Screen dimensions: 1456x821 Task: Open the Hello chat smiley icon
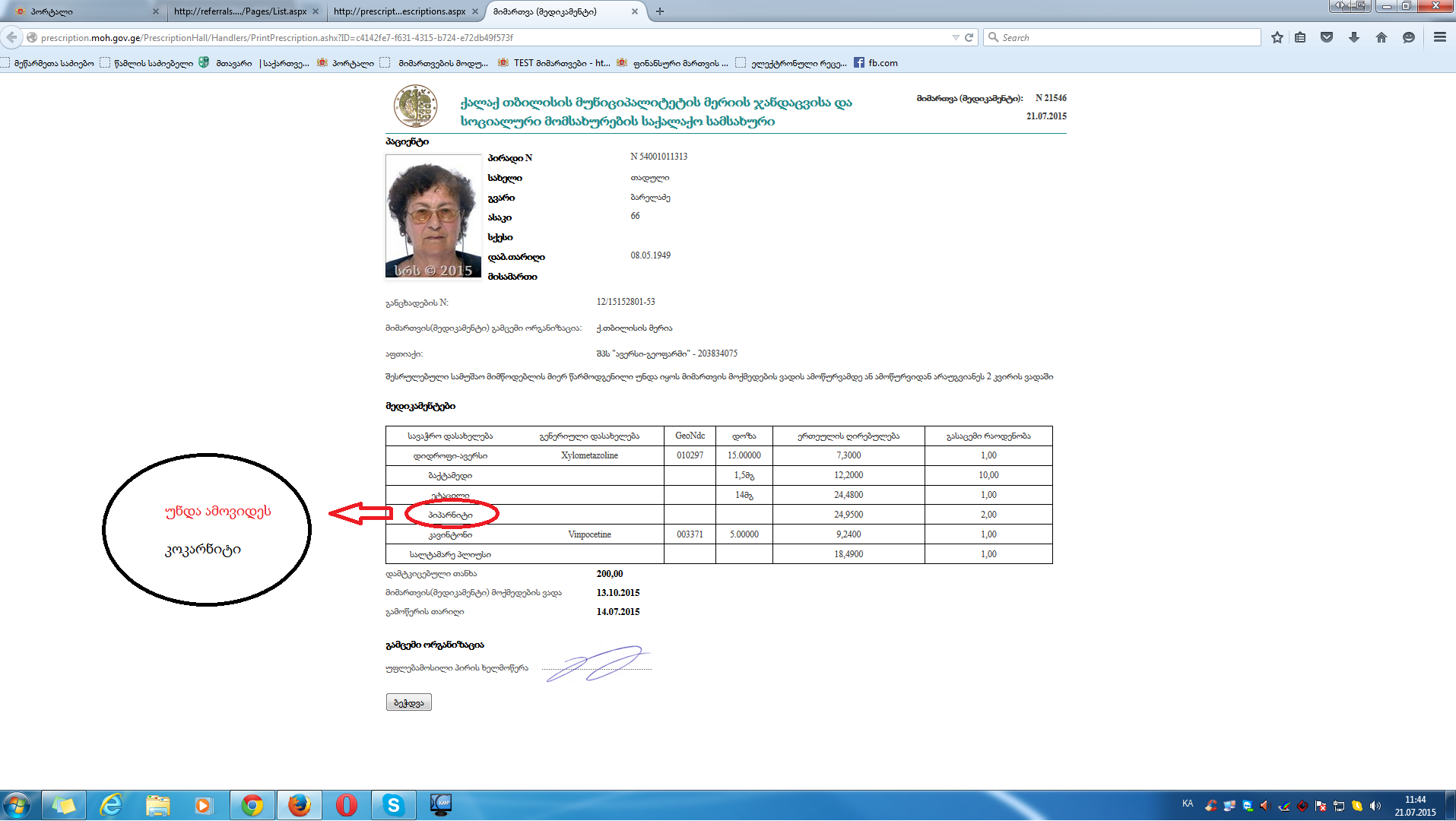point(1409,37)
